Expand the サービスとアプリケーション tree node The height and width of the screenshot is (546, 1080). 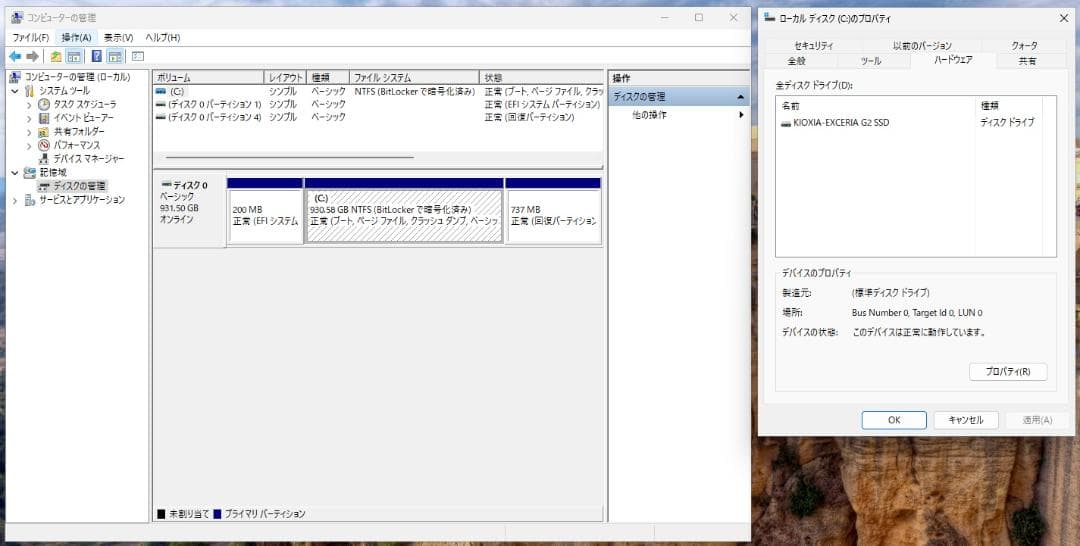click(x=14, y=200)
